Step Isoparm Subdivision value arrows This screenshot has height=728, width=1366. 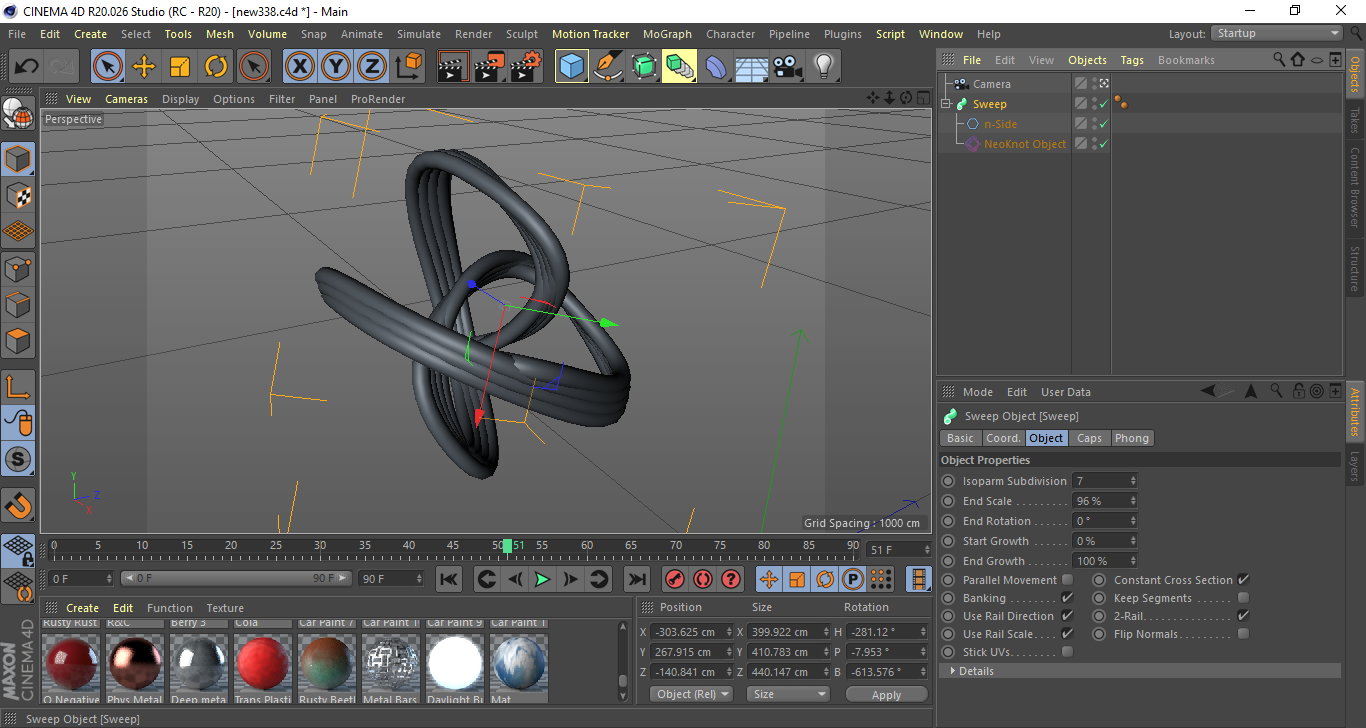[x=1133, y=481]
